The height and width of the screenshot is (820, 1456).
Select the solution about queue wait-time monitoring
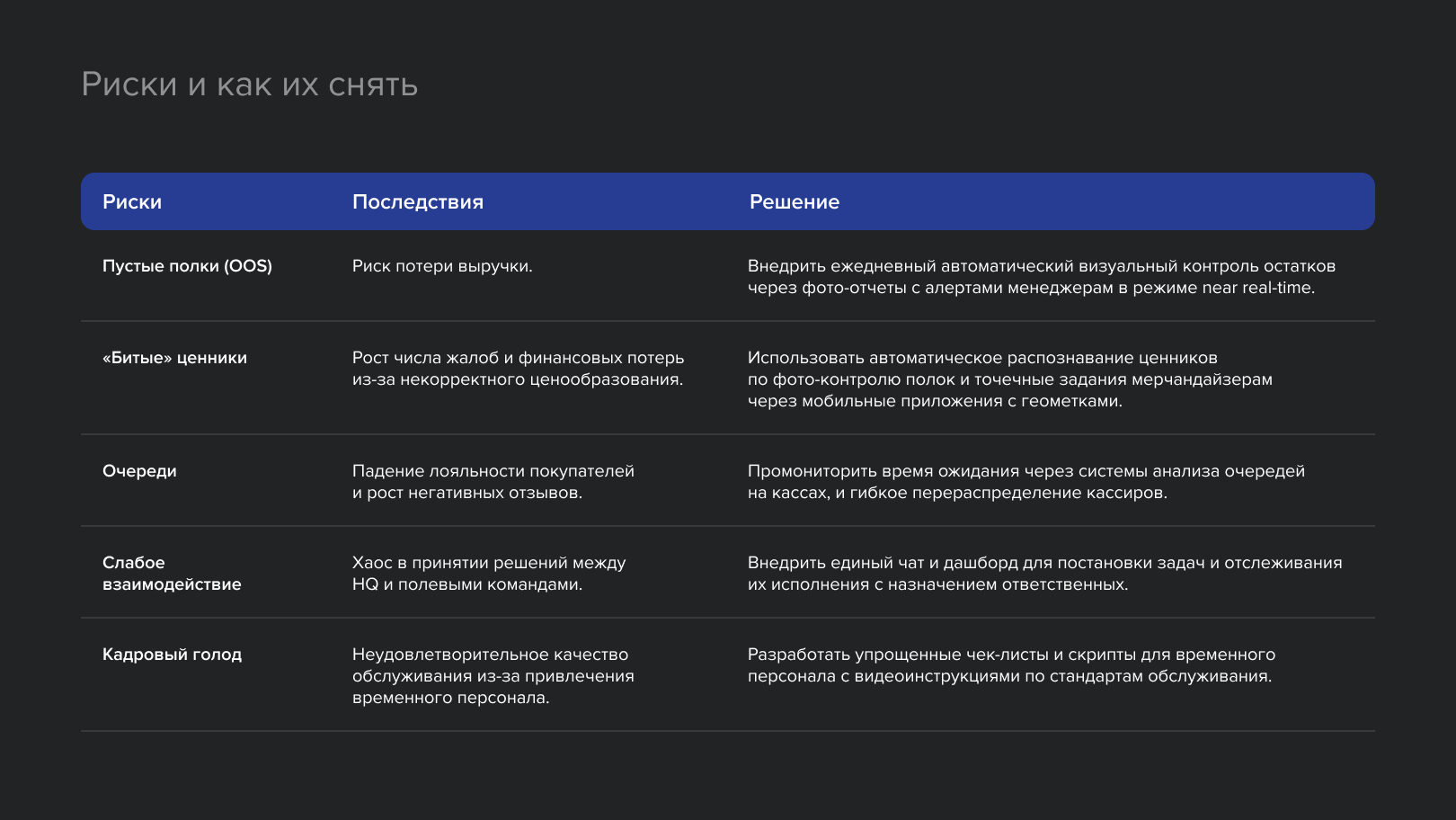coord(1025,482)
